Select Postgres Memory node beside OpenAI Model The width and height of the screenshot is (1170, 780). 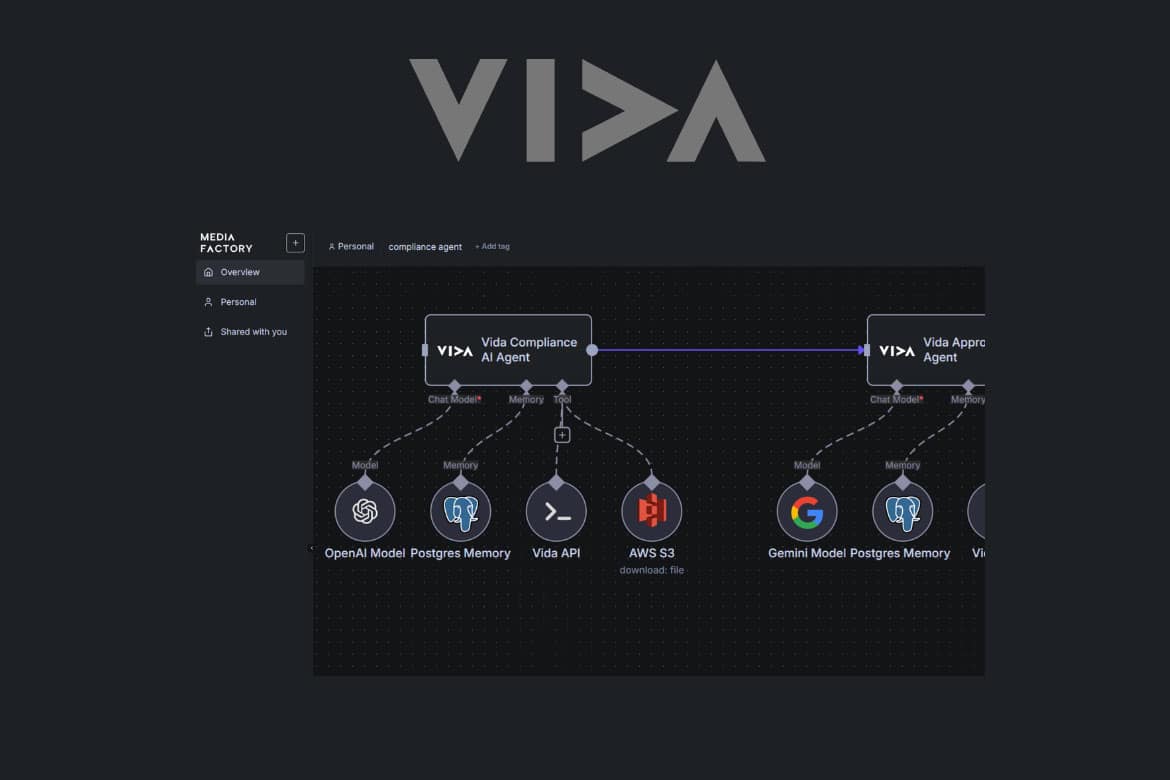coord(460,511)
